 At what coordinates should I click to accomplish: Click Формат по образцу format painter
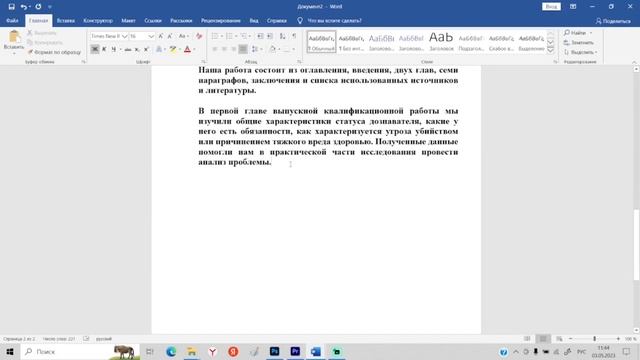click(x=54, y=52)
